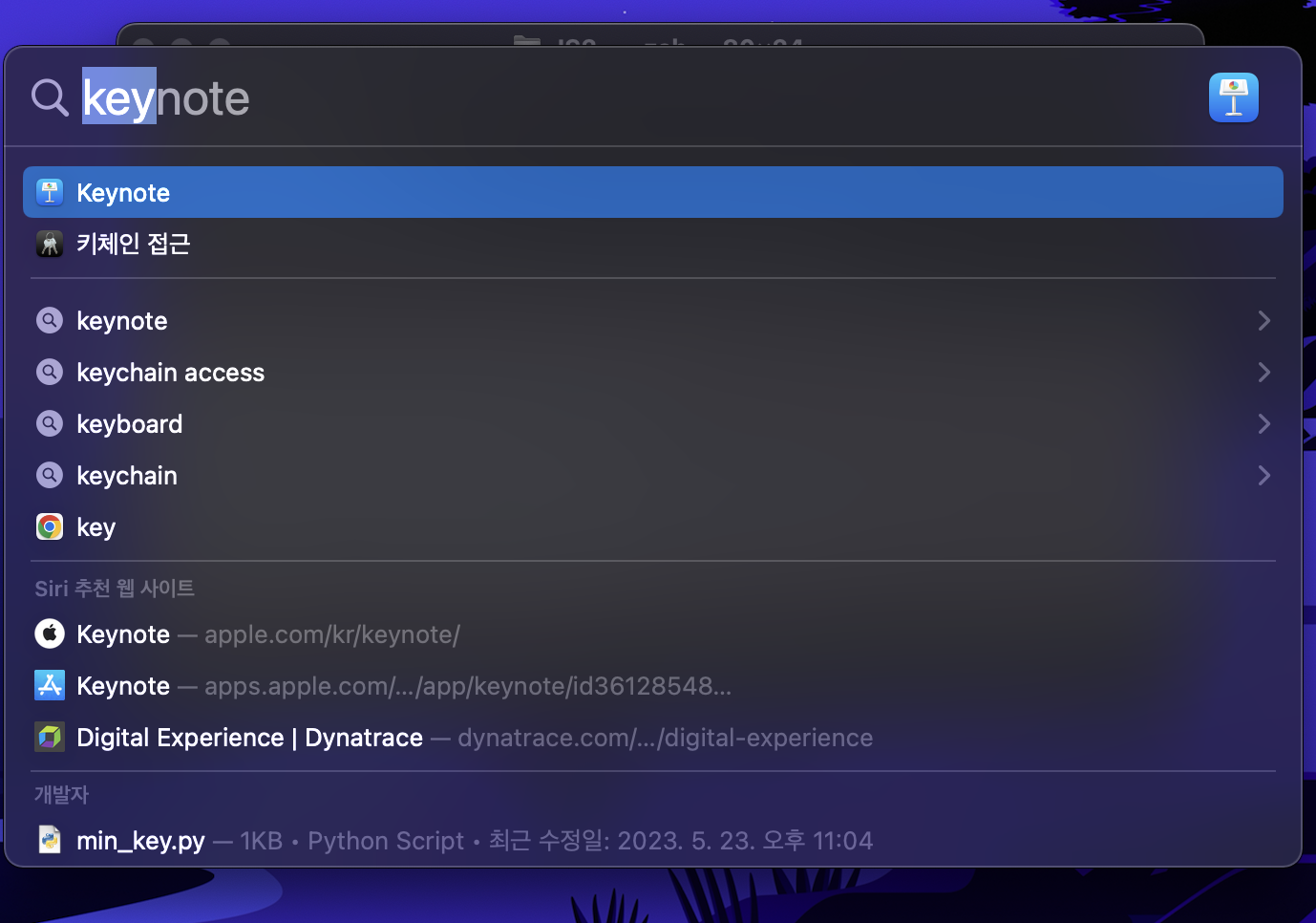Click the Dynatrace site icon
Viewport: 1316px width, 923px height.
(50, 737)
